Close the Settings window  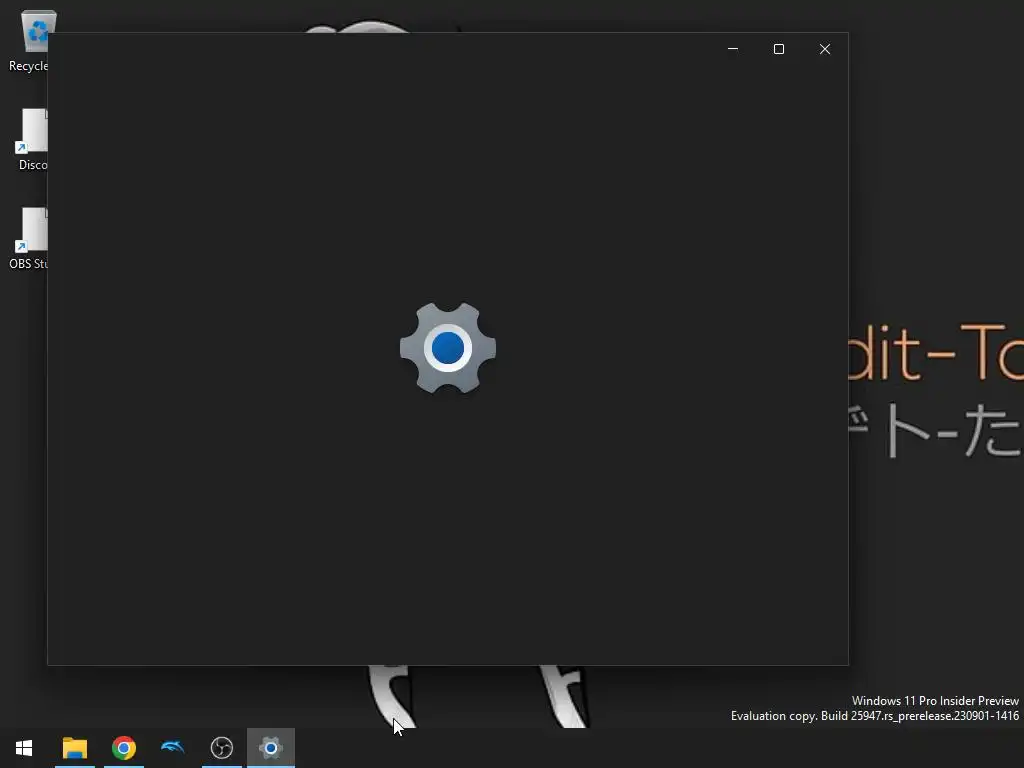[825, 49]
